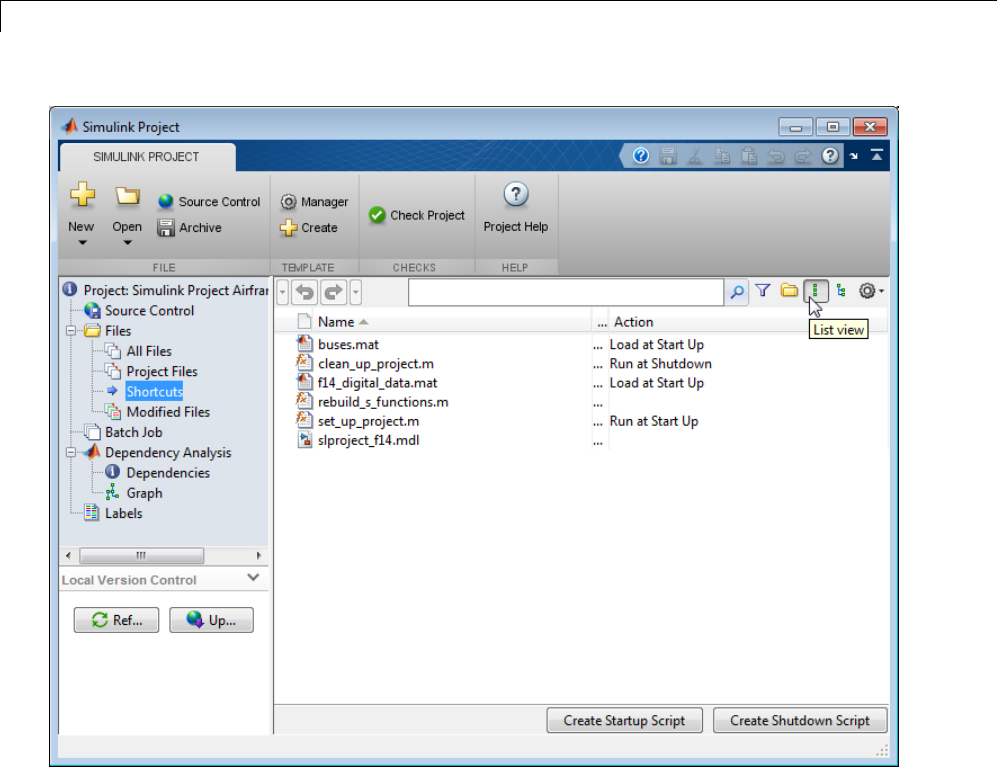Select set_up_project.m file
997x767 pixels.
pyautogui.click(x=368, y=421)
